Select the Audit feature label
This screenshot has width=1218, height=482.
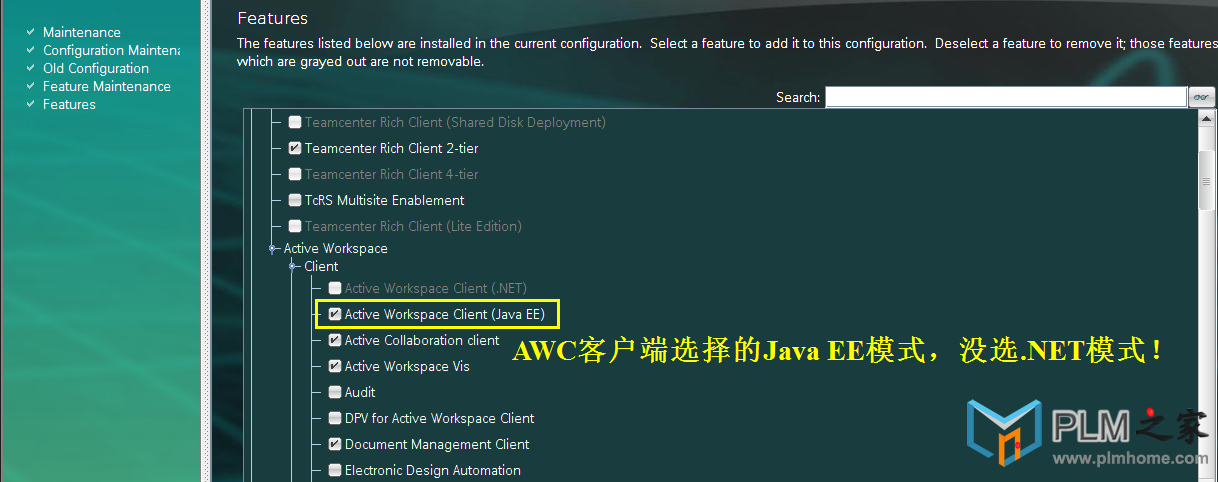360,392
